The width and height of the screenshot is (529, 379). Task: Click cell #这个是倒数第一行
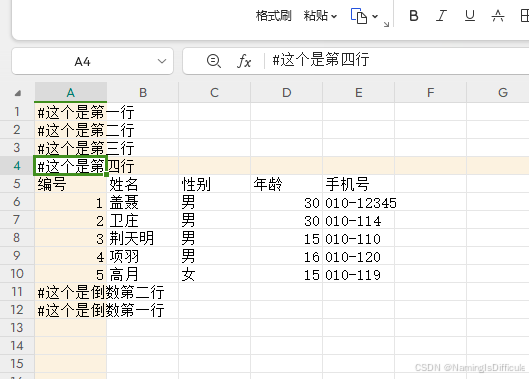[x=71, y=310]
